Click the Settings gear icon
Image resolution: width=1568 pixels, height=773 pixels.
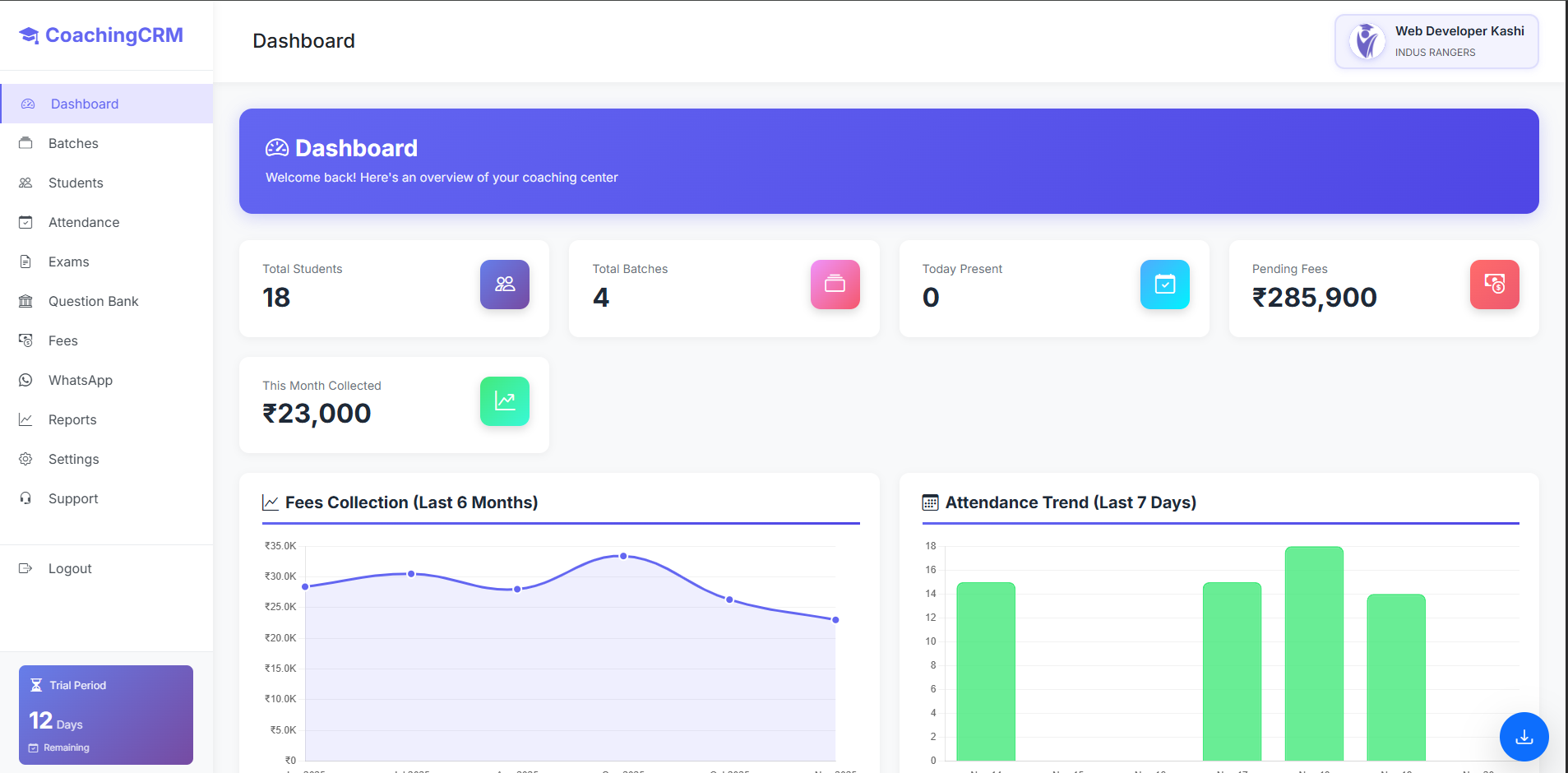(x=27, y=459)
